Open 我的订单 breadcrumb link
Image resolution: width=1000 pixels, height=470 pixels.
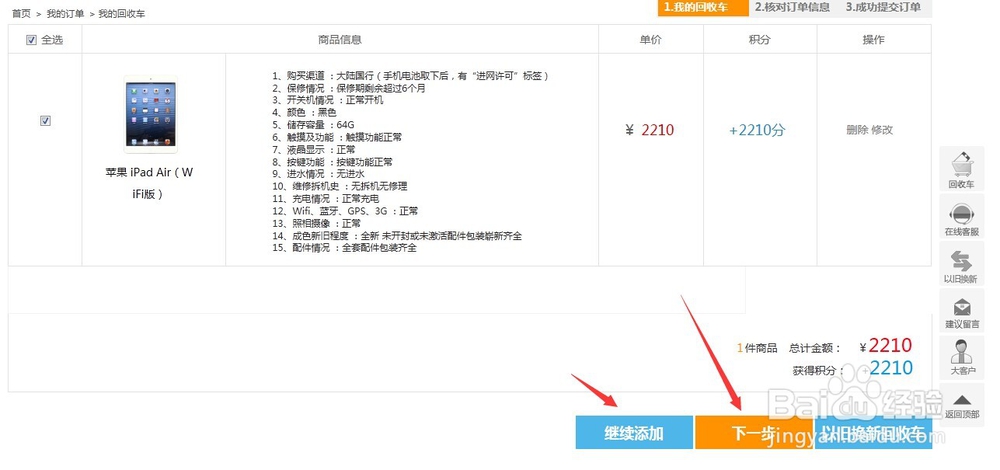point(65,13)
